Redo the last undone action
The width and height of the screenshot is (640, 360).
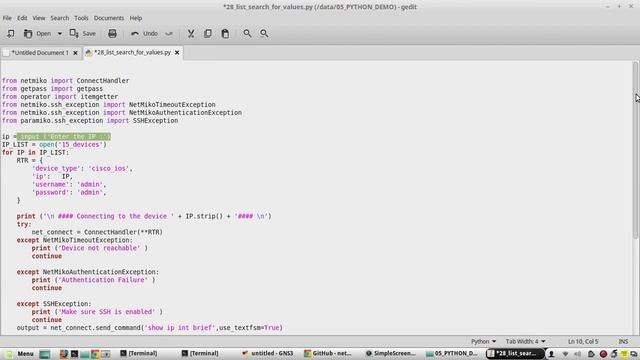click(x=169, y=33)
